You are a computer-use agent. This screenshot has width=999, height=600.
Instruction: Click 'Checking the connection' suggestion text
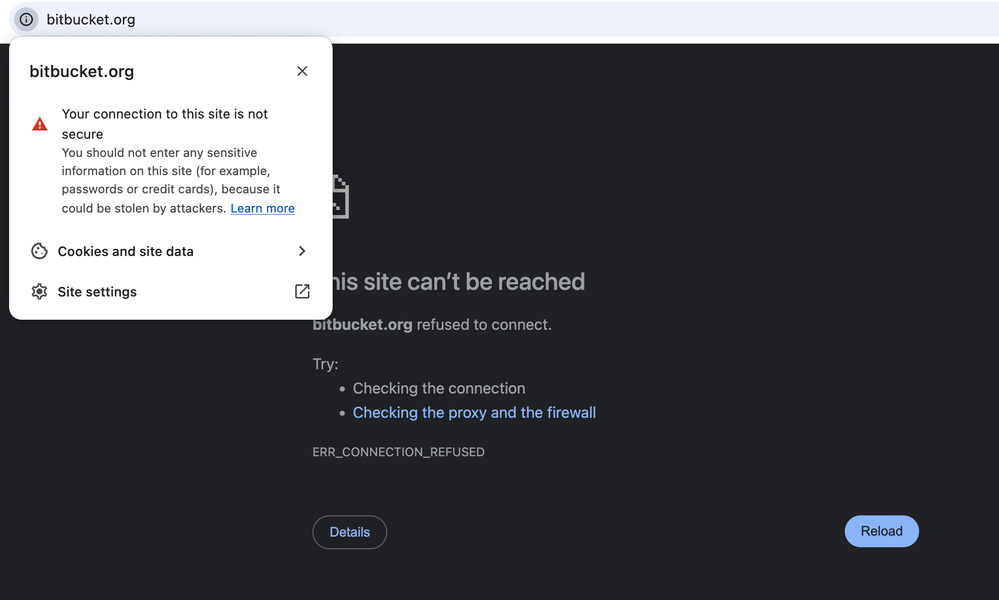tap(439, 389)
